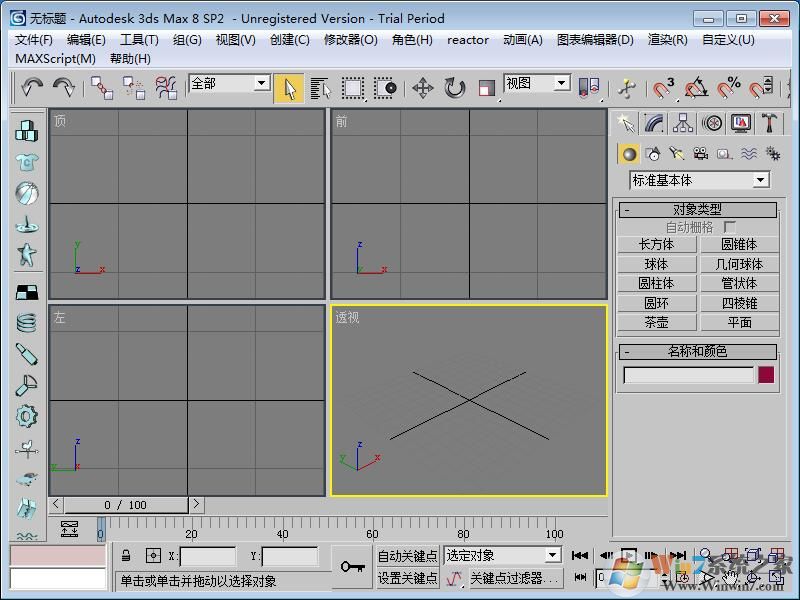Open the reactor menu

(x=467, y=41)
